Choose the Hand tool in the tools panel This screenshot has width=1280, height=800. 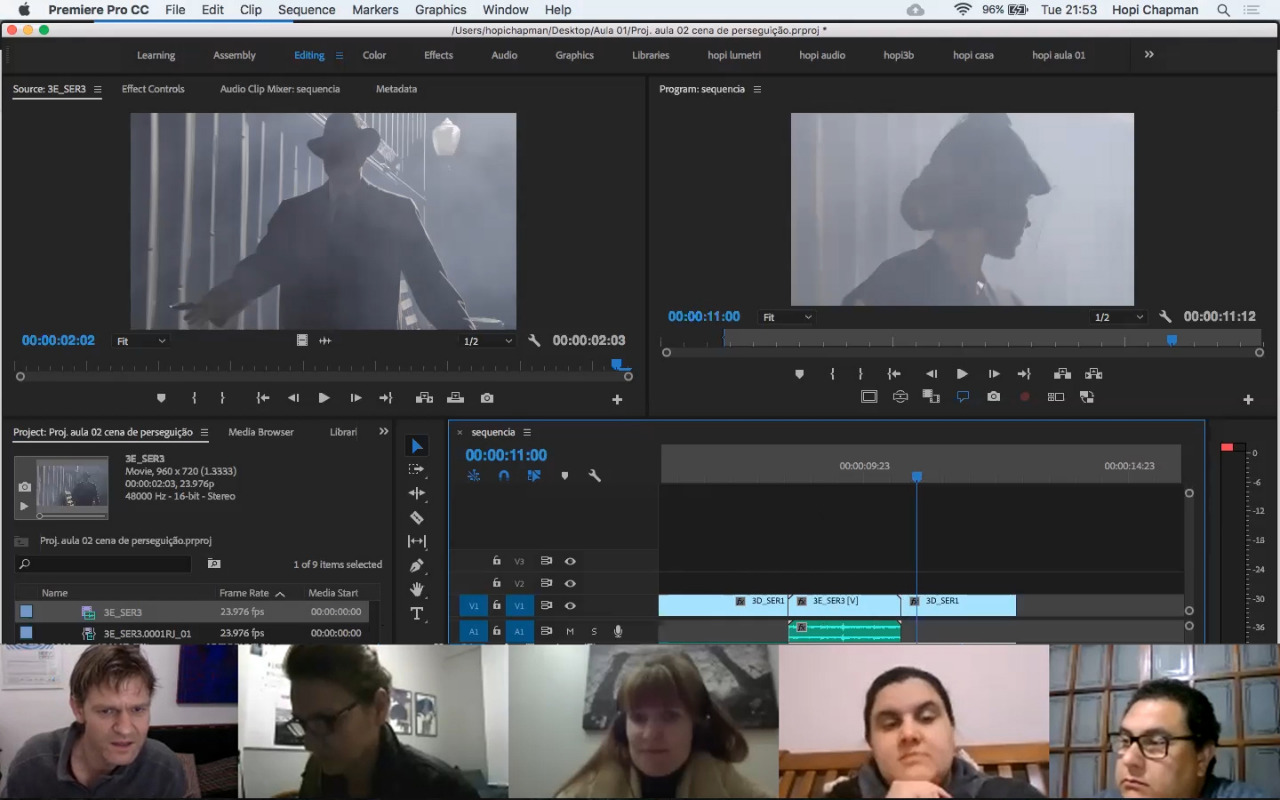point(417,589)
